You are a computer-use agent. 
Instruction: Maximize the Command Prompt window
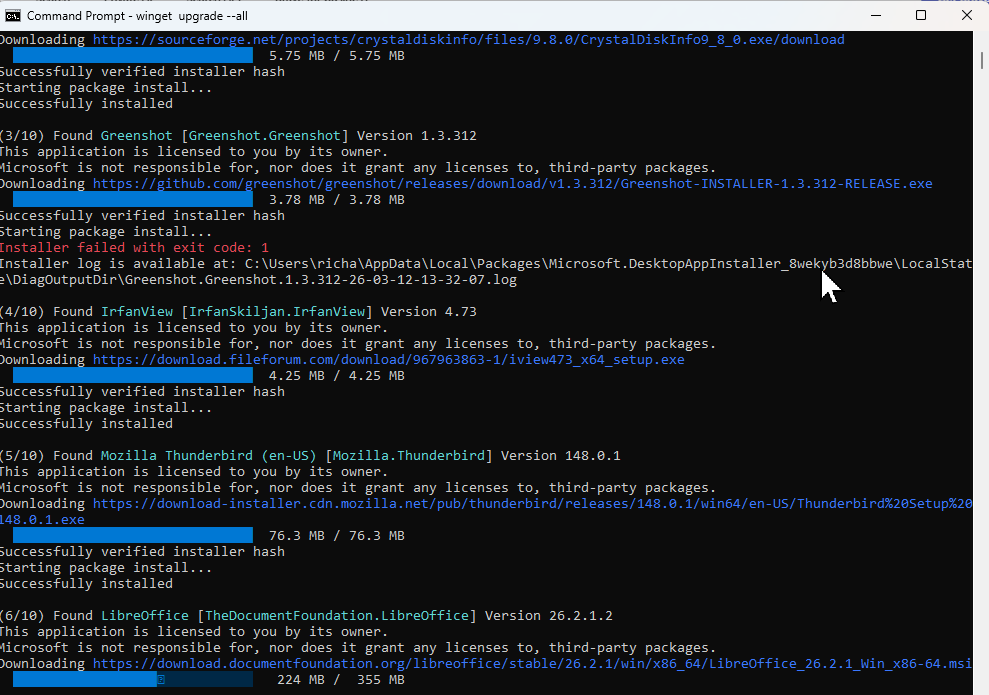coord(921,15)
